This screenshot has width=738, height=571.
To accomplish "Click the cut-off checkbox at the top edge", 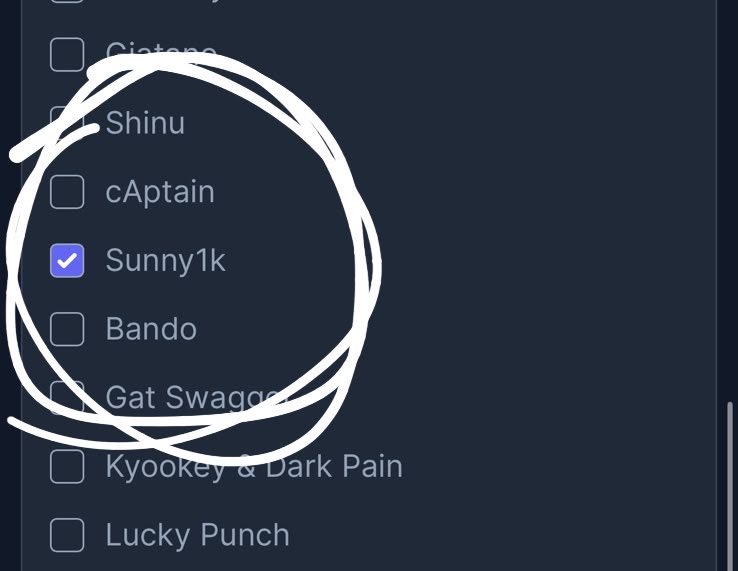I will [x=67, y=1].
